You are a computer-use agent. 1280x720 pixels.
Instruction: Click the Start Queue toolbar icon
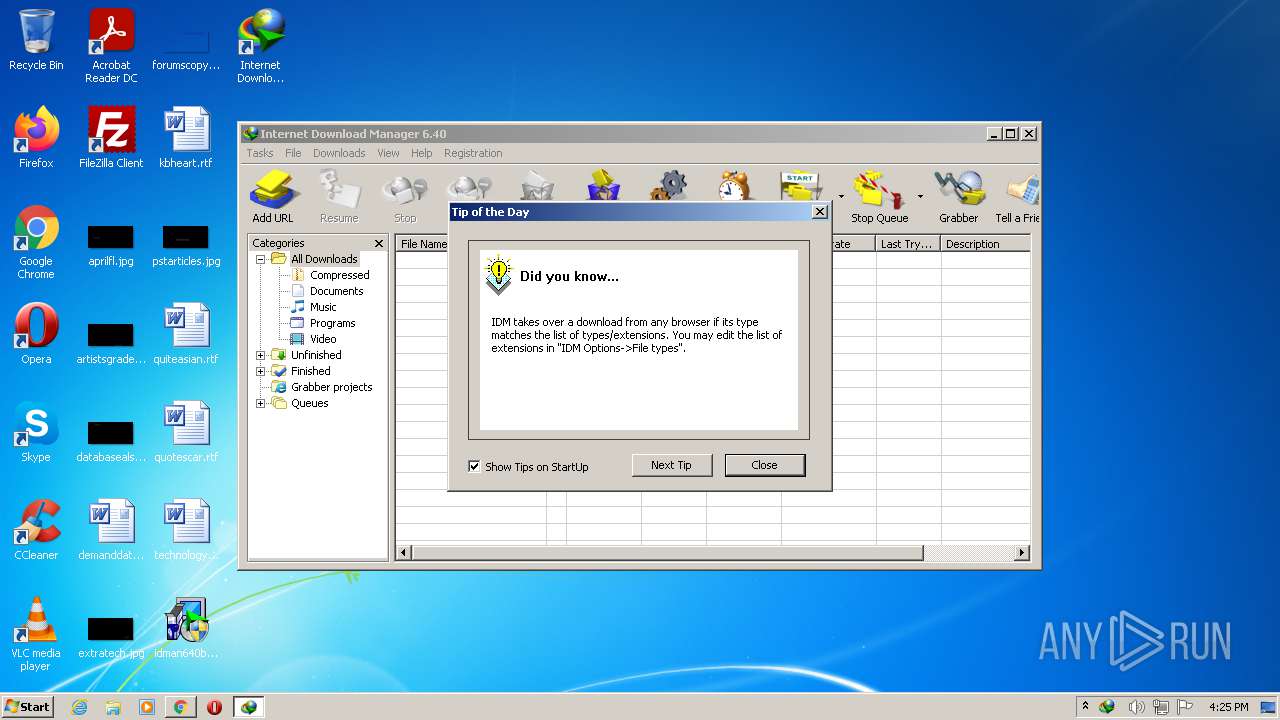click(x=802, y=187)
